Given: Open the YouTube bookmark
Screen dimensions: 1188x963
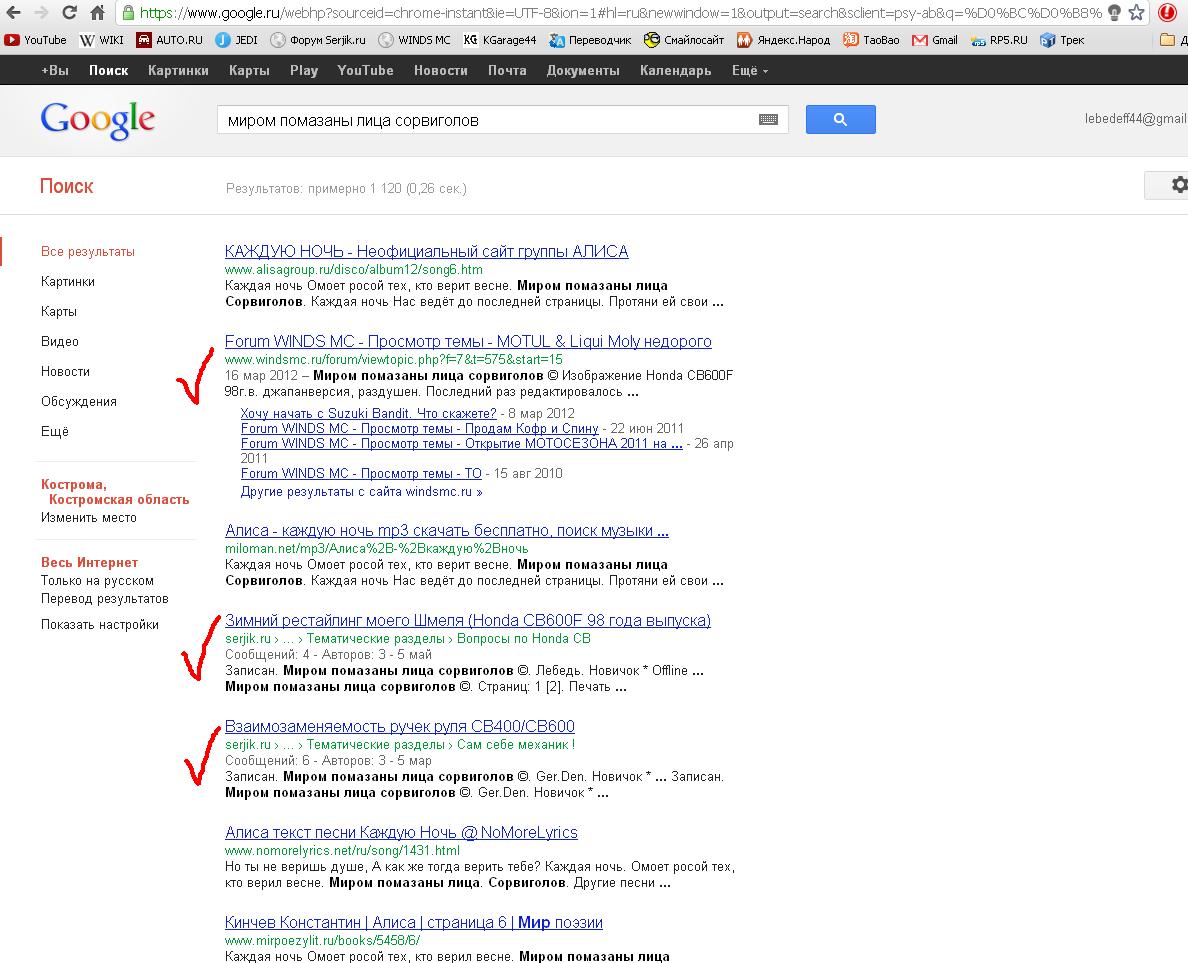Looking at the screenshot, I should pos(35,40).
